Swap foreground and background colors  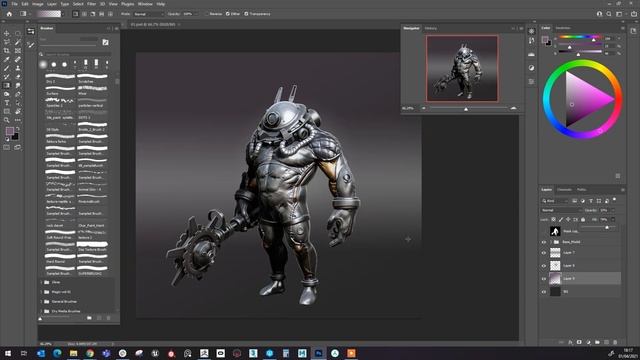18,129
